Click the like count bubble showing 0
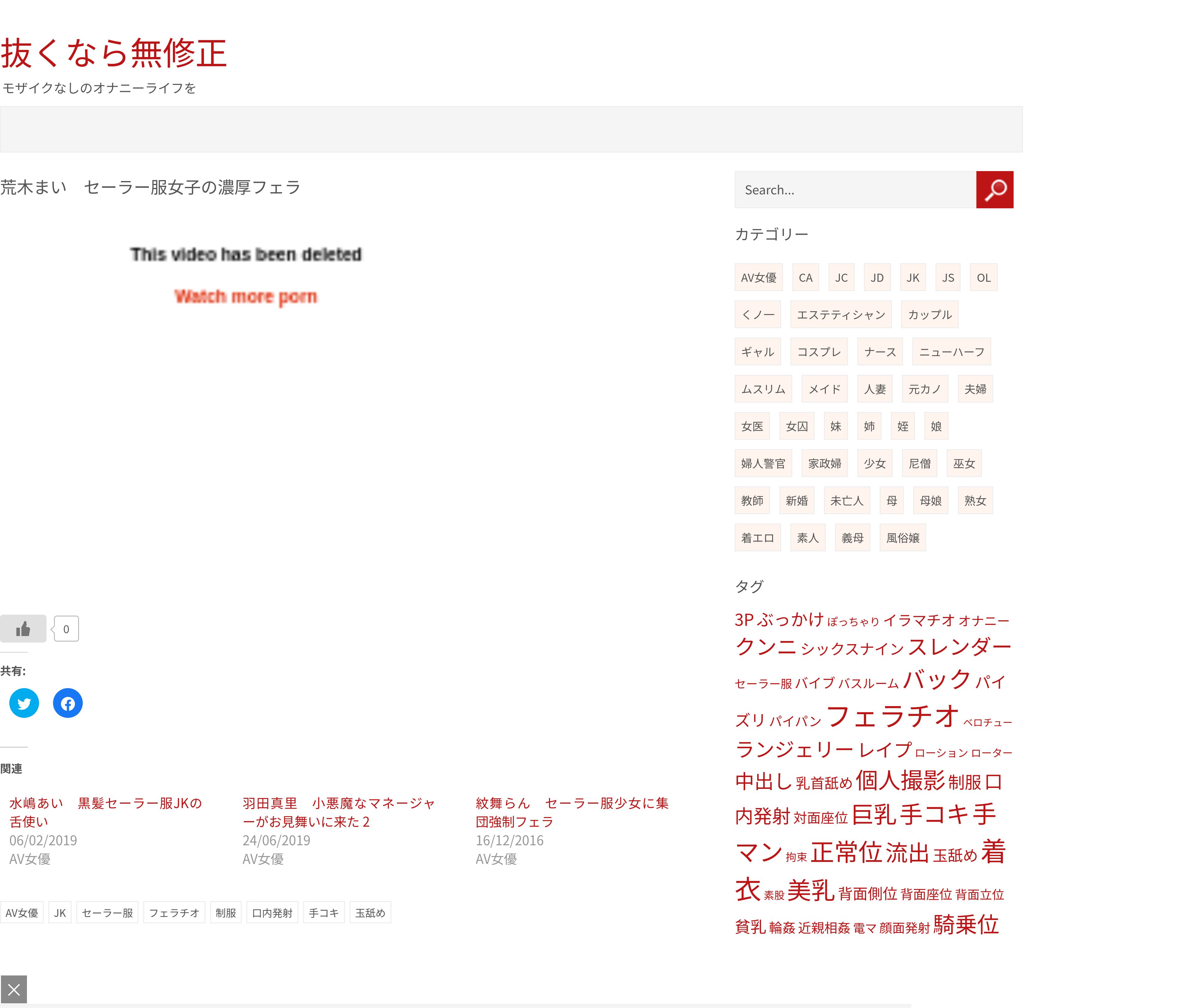The height and width of the screenshot is (1008, 1194). tap(66, 629)
